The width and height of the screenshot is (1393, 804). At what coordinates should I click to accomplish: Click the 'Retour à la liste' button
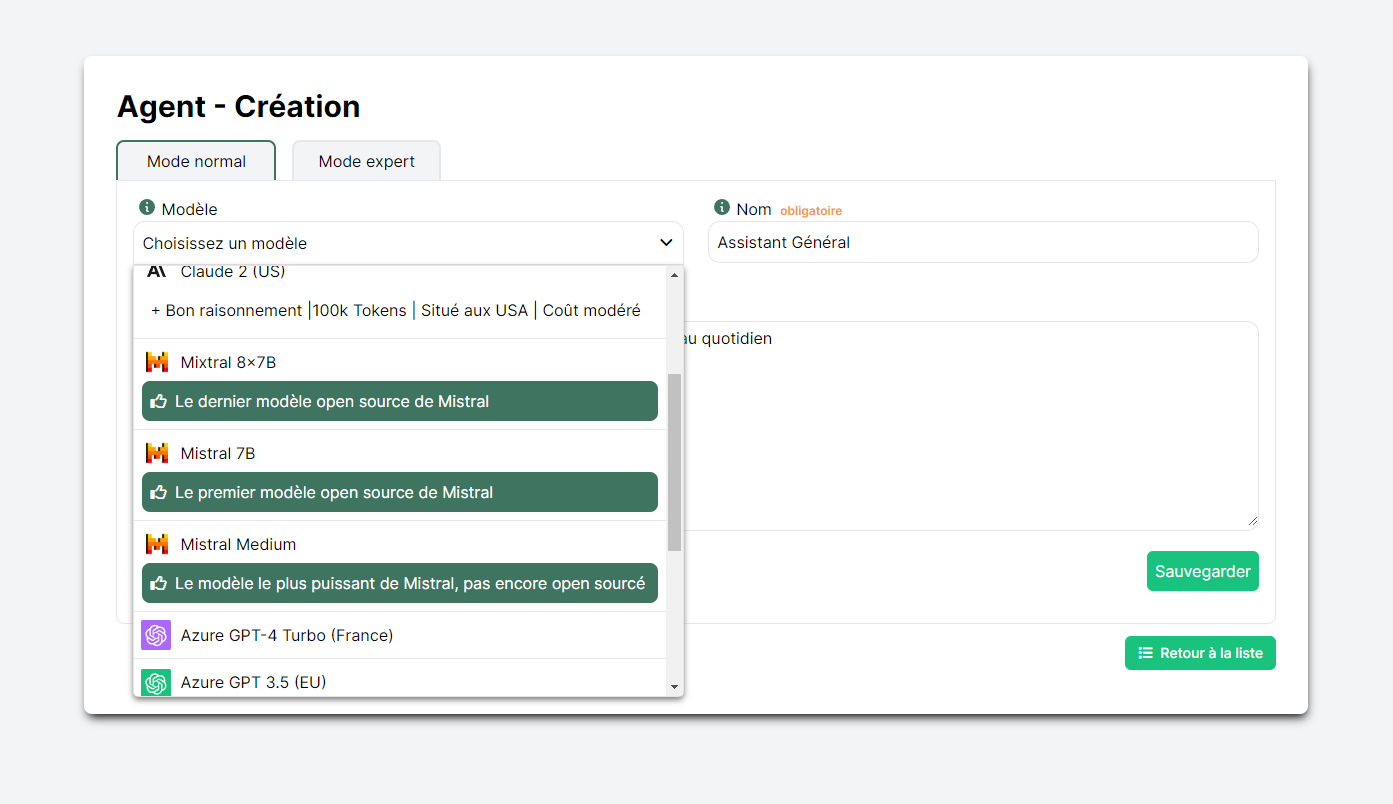point(1200,653)
